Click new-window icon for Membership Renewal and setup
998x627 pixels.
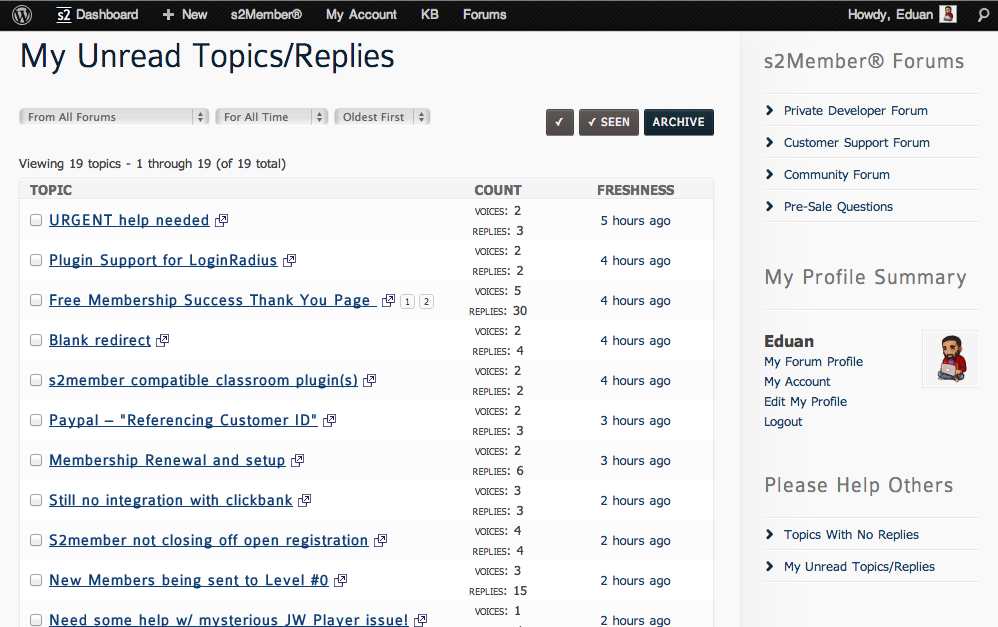click(x=297, y=460)
